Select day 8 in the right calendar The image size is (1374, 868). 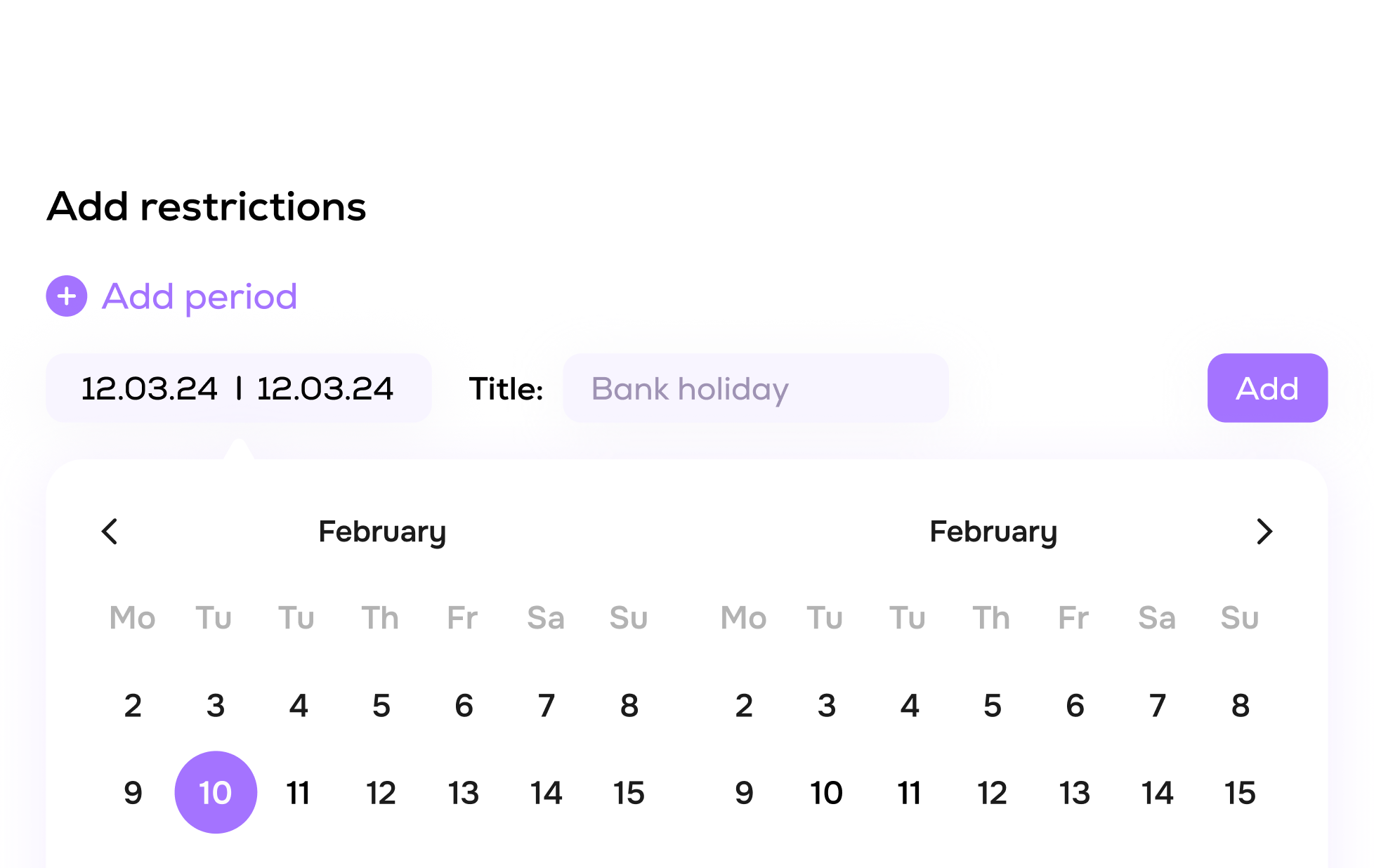point(1240,705)
